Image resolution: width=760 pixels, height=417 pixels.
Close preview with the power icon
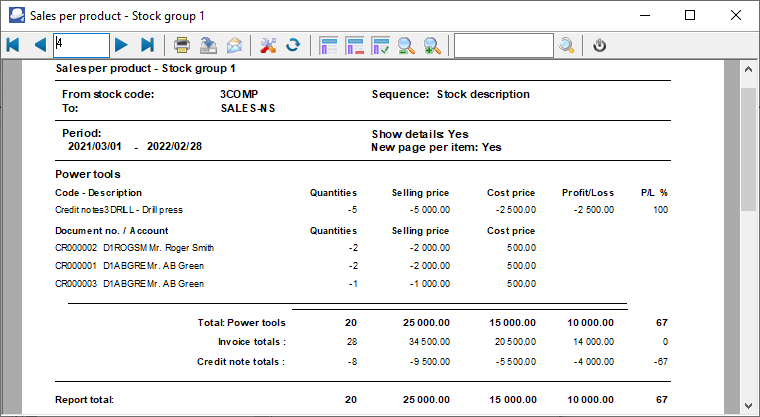[x=599, y=45]
